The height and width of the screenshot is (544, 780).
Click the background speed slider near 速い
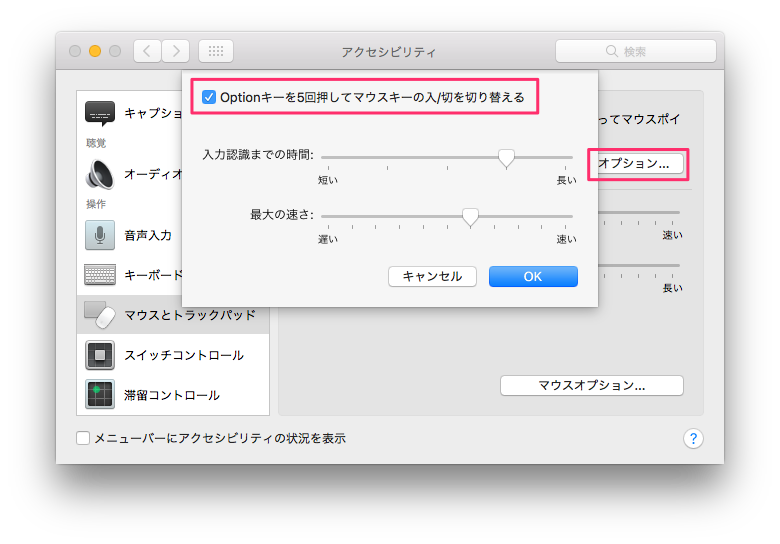point(639,213)
